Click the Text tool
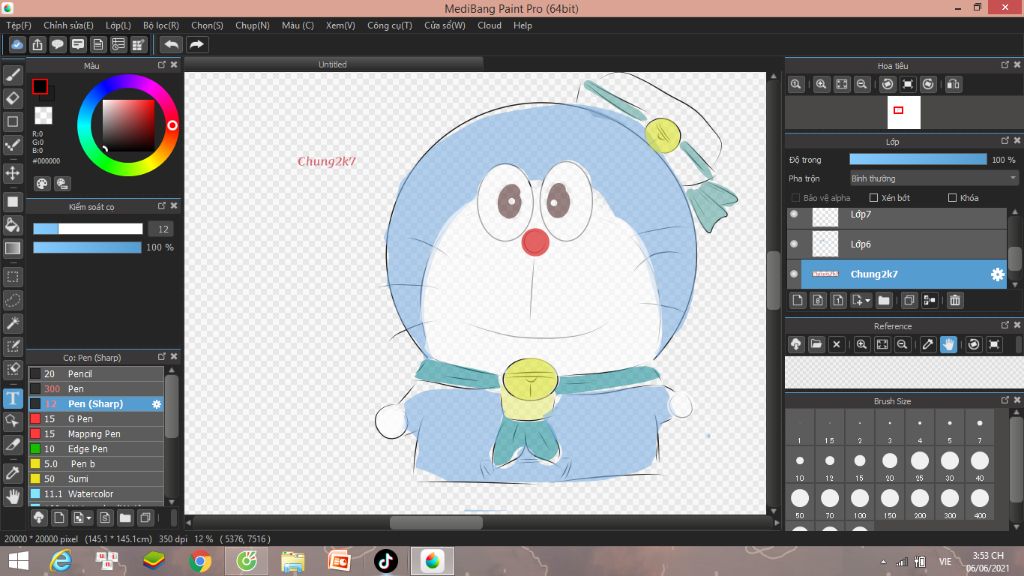The image size is (1024, 576). (x=12, y=398)
